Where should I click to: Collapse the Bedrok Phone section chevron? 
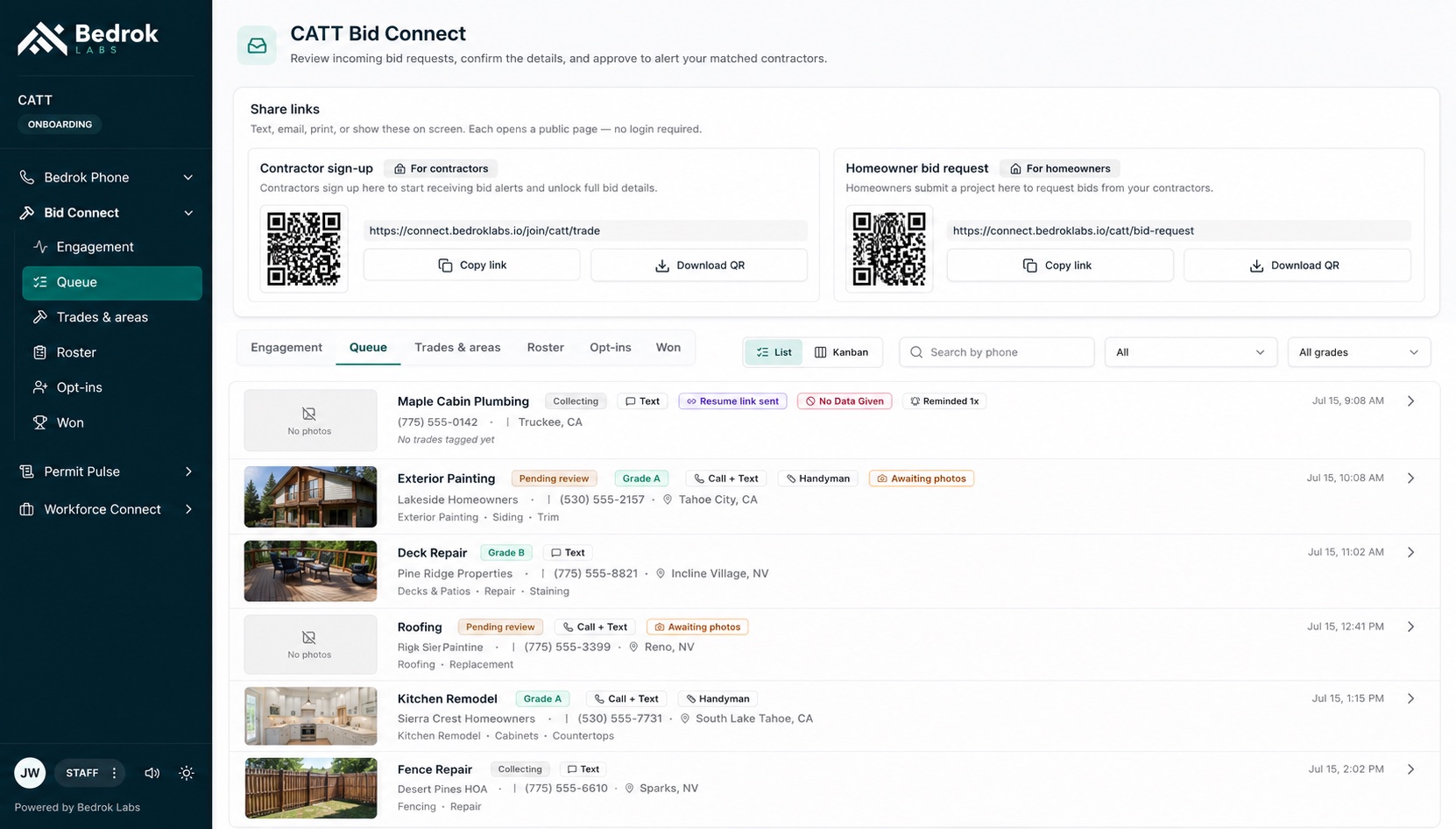[x=187, y=177]
